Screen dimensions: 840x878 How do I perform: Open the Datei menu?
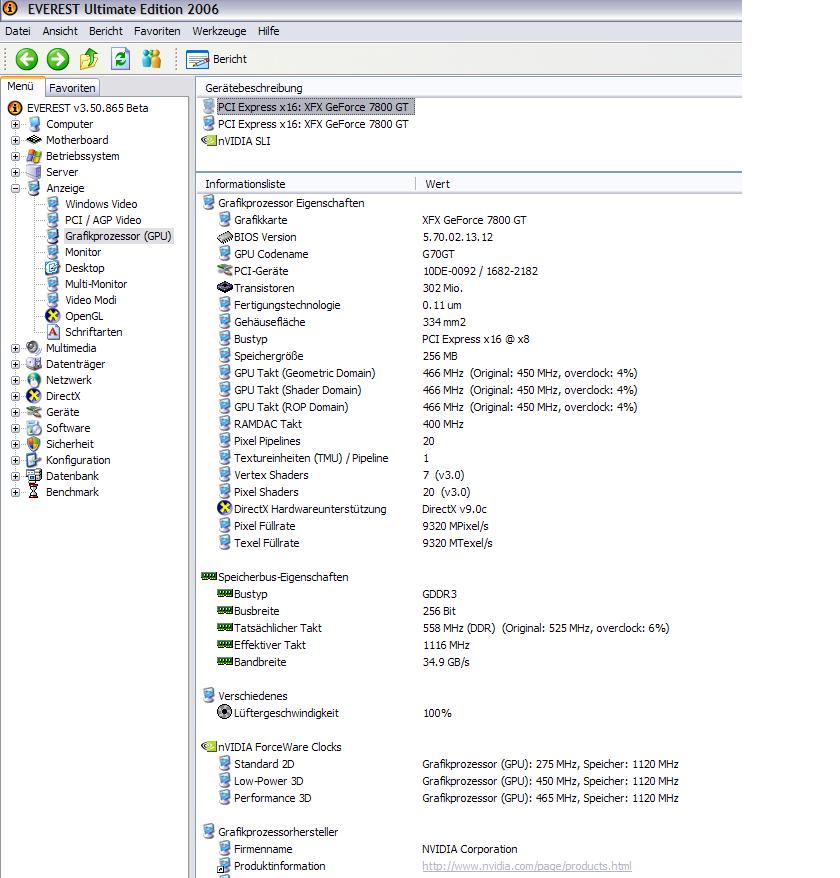pyautogui.click(x=18, y=31)
